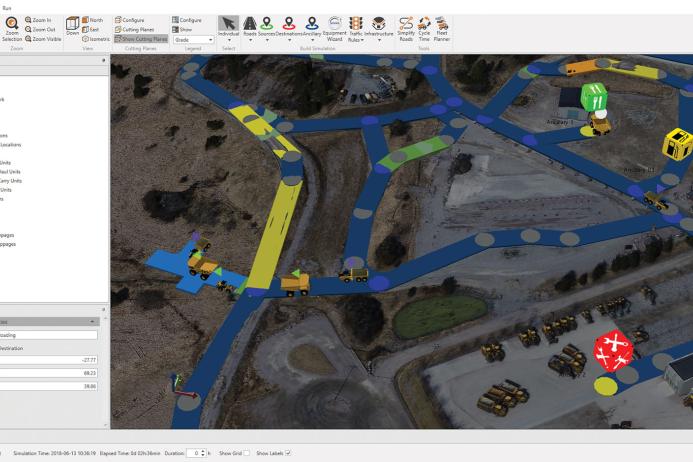This screenshot has width=693, height=462.
Task: Open the Run menu tab
Action: point(9,6)
